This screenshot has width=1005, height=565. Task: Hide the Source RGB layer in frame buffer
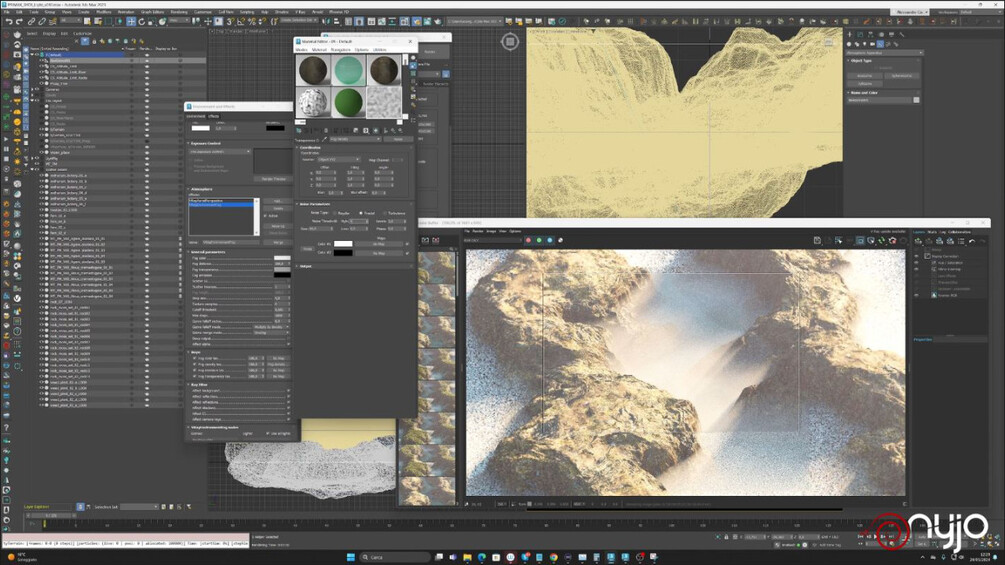point(917,295)
